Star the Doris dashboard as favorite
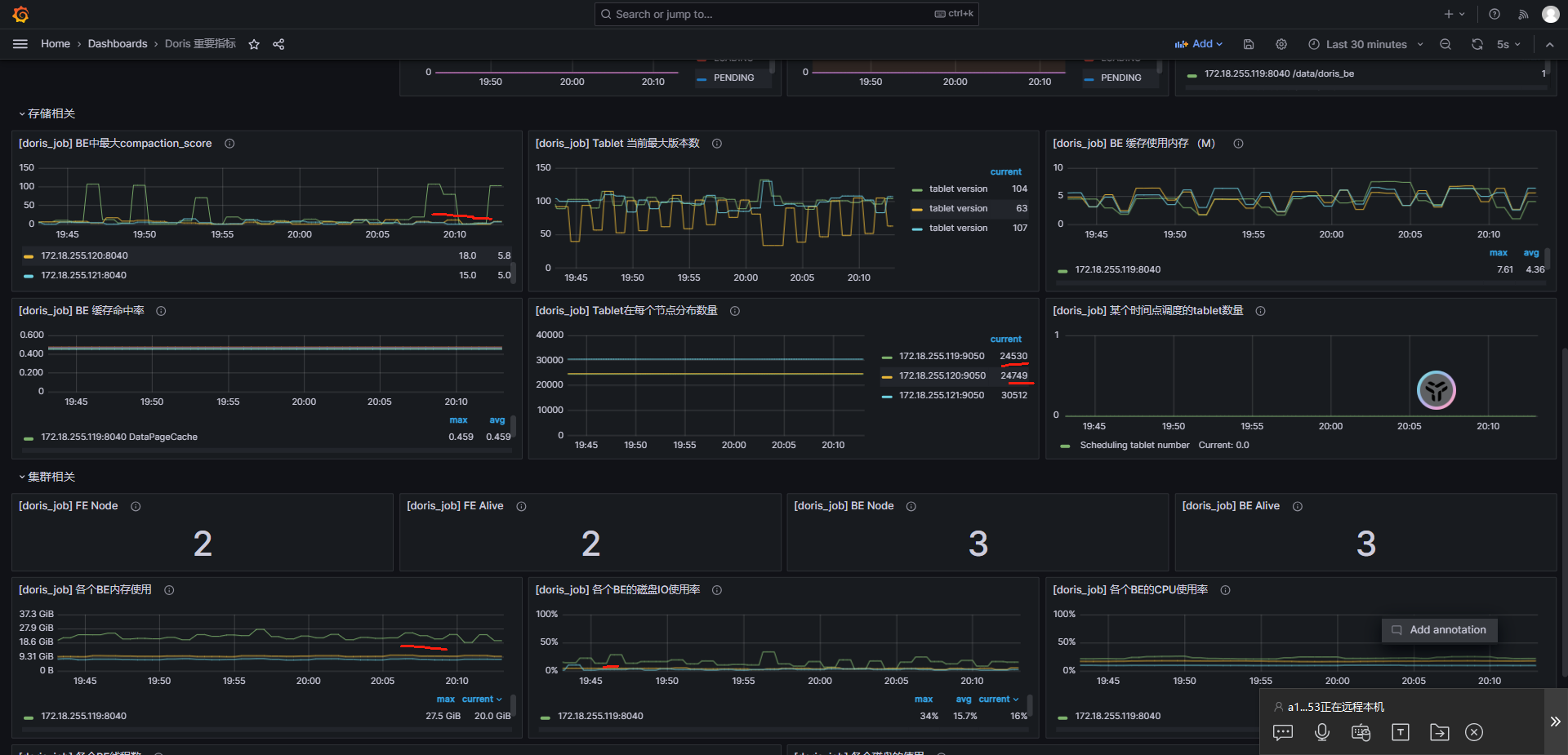Screen dimensions: 1568x755 254,44
